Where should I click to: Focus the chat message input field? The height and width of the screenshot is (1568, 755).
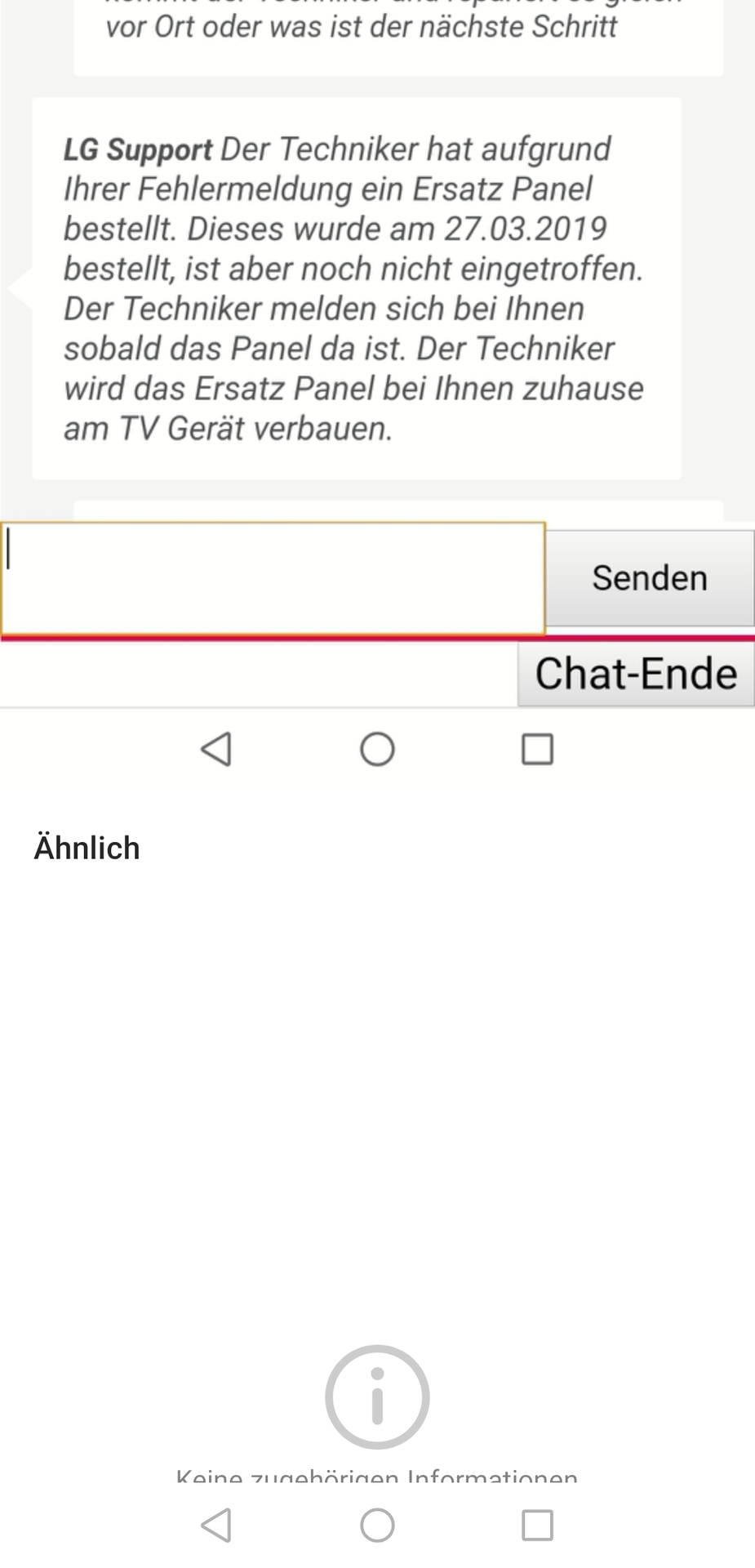[x=273, y=578]
